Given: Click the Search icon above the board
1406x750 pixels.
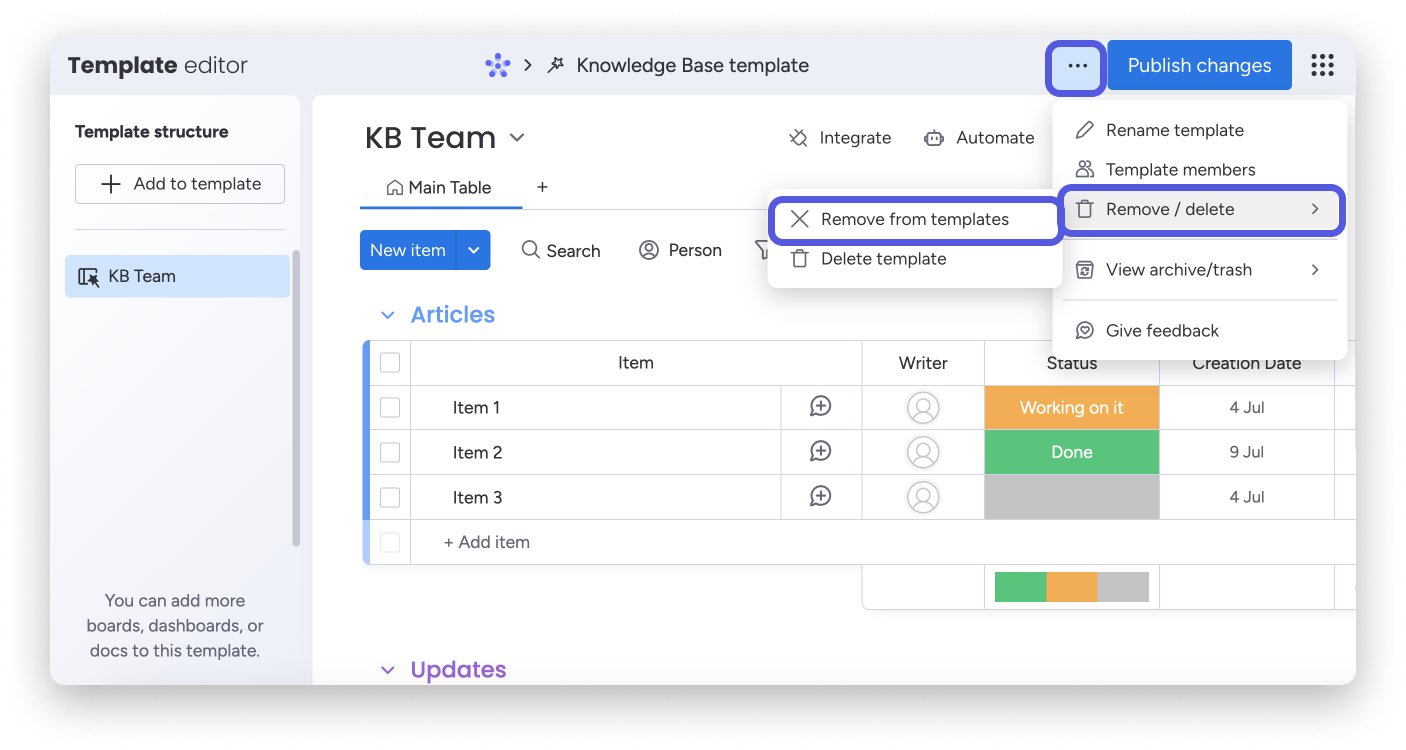Looking at the screenshot, I should click(x=529, y=250).
